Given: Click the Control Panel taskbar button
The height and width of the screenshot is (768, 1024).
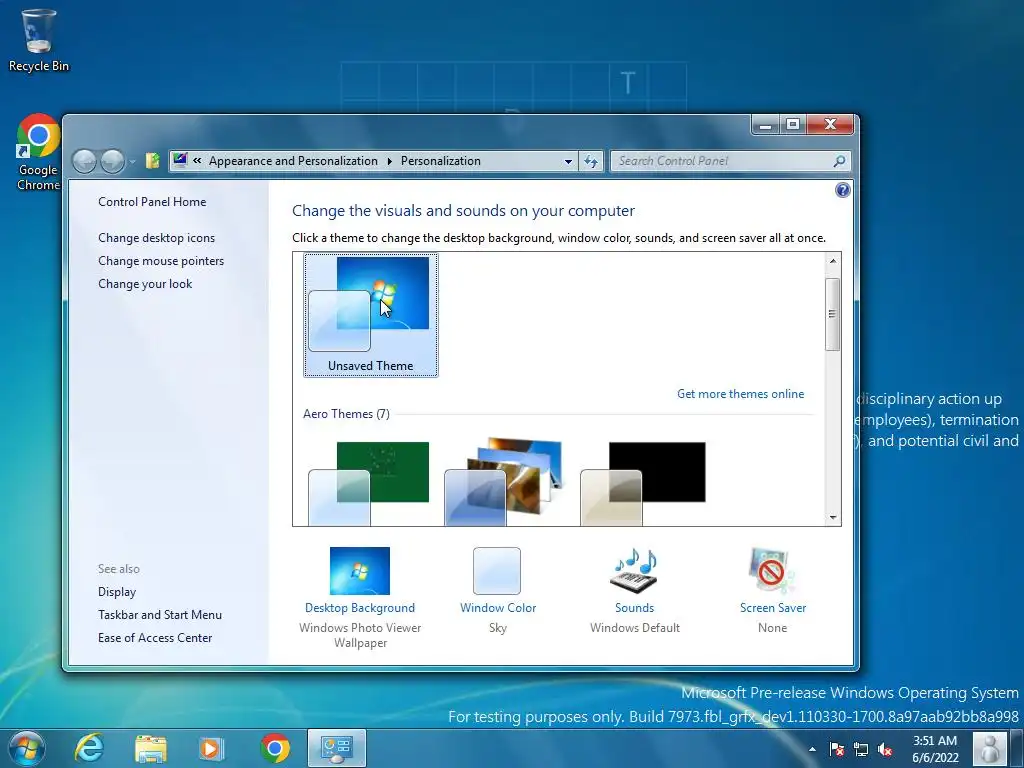Looking at the screenshot, I should coord(337,748).
